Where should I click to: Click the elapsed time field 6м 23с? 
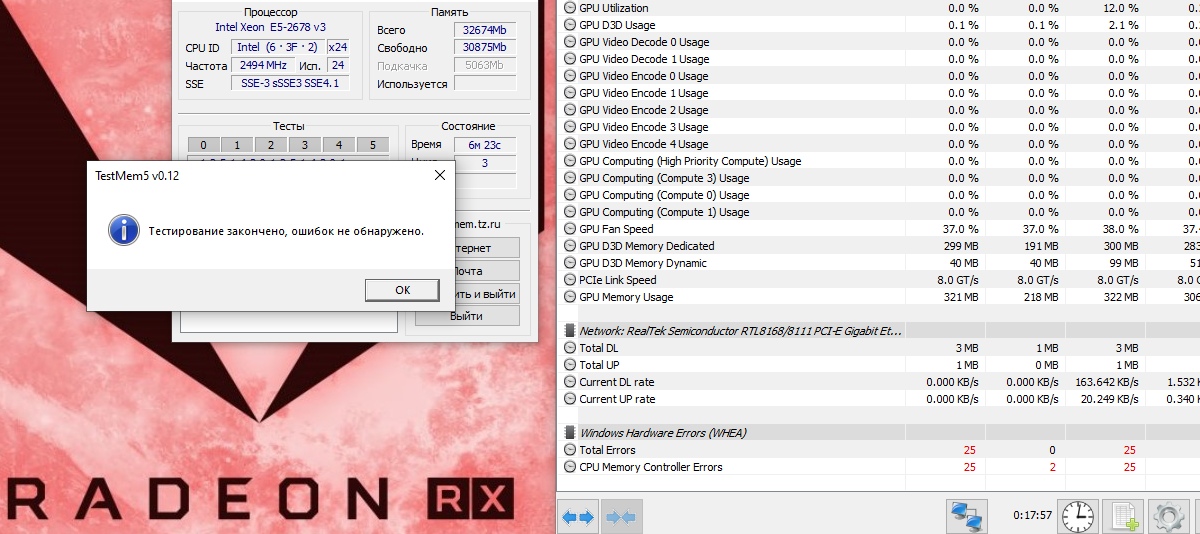click(x=484, y=145)
